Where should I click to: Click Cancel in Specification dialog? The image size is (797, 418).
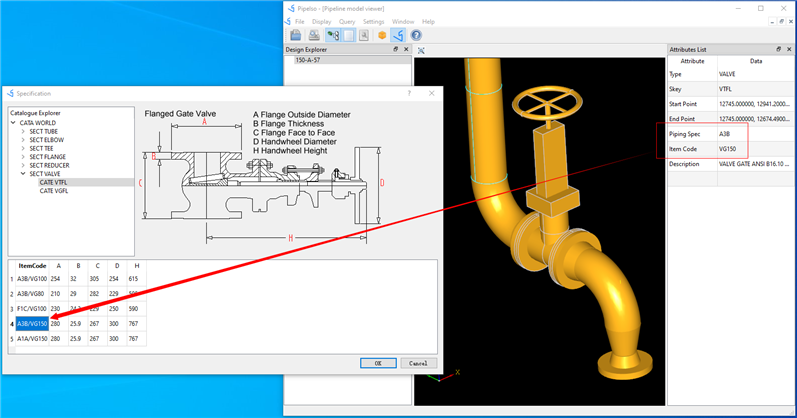tap(418, 363)
